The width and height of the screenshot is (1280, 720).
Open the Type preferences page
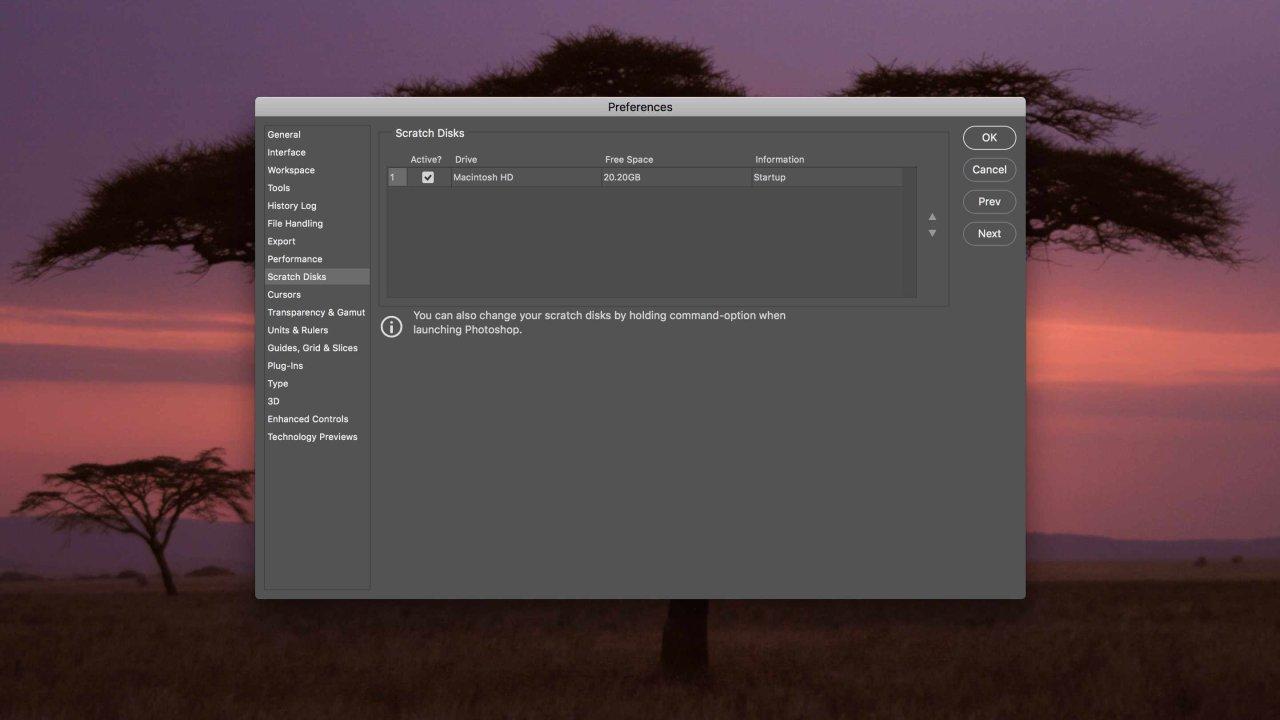[277, 383]
